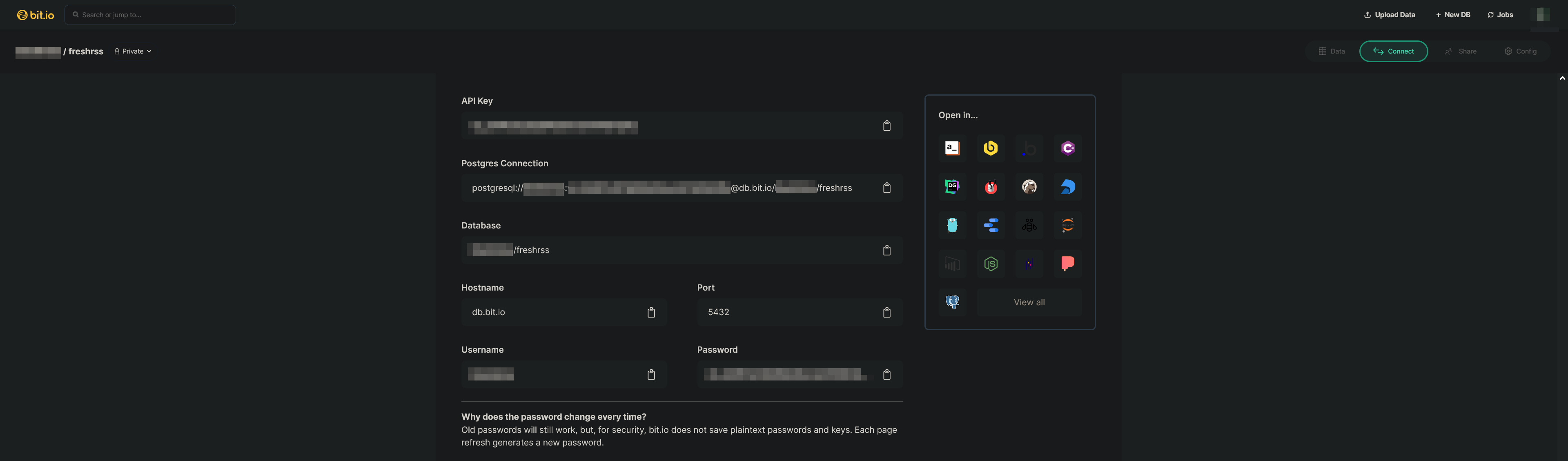Open the user avatar menu
1568x461 pixels.
click(x=1542, y=15)
